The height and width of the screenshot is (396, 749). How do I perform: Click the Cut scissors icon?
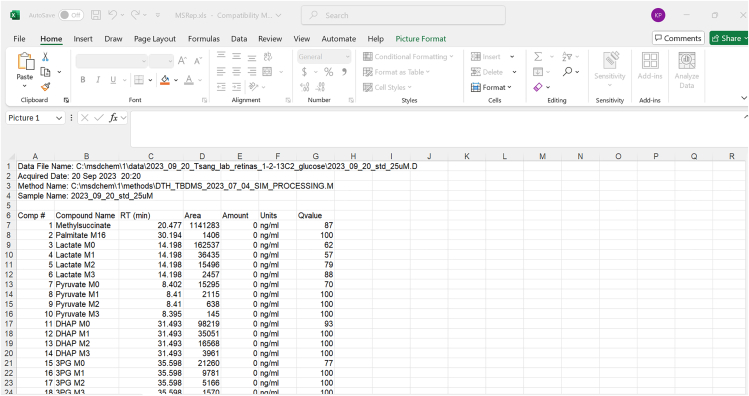pyautogui.click(x=45, y=57)
